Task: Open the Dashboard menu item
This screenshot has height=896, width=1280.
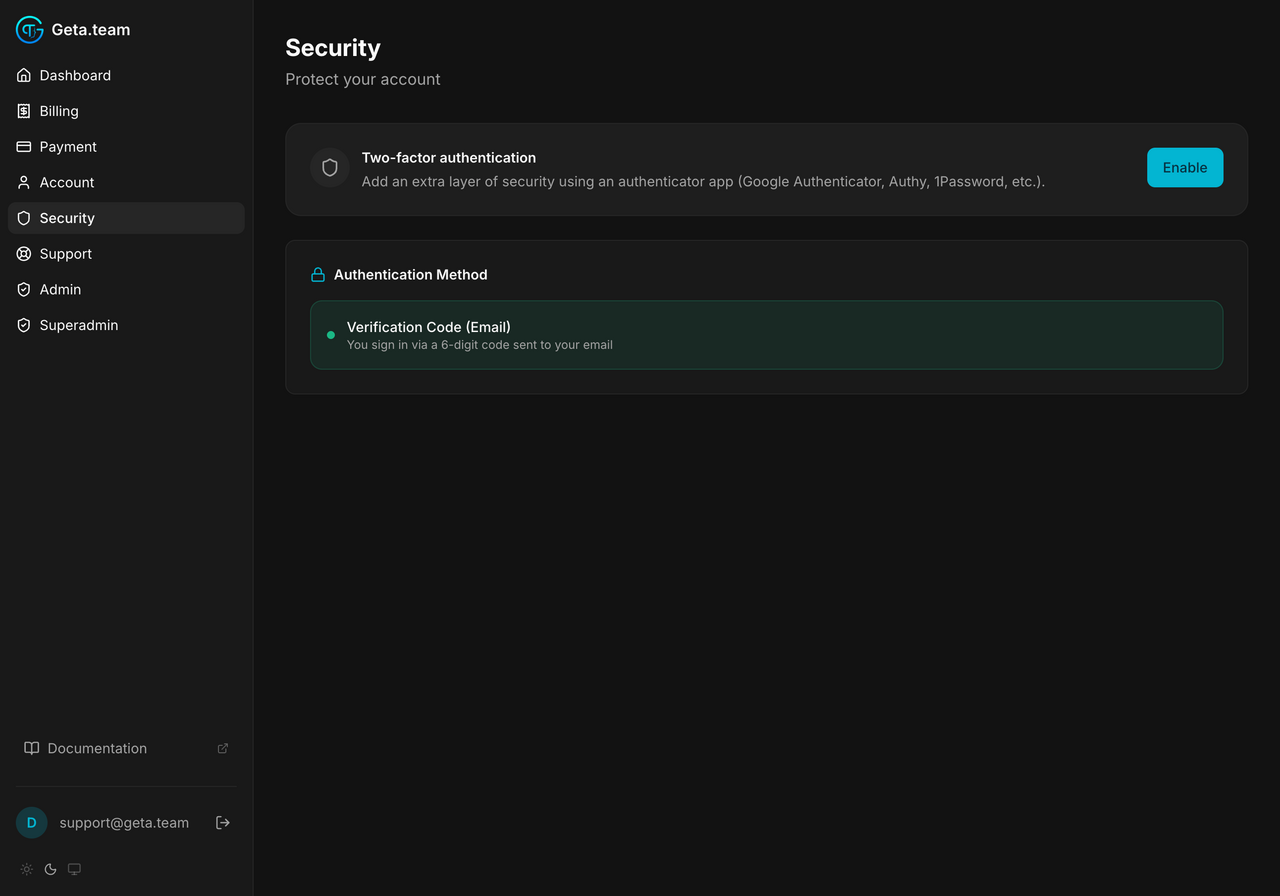Action: point(126,75)
